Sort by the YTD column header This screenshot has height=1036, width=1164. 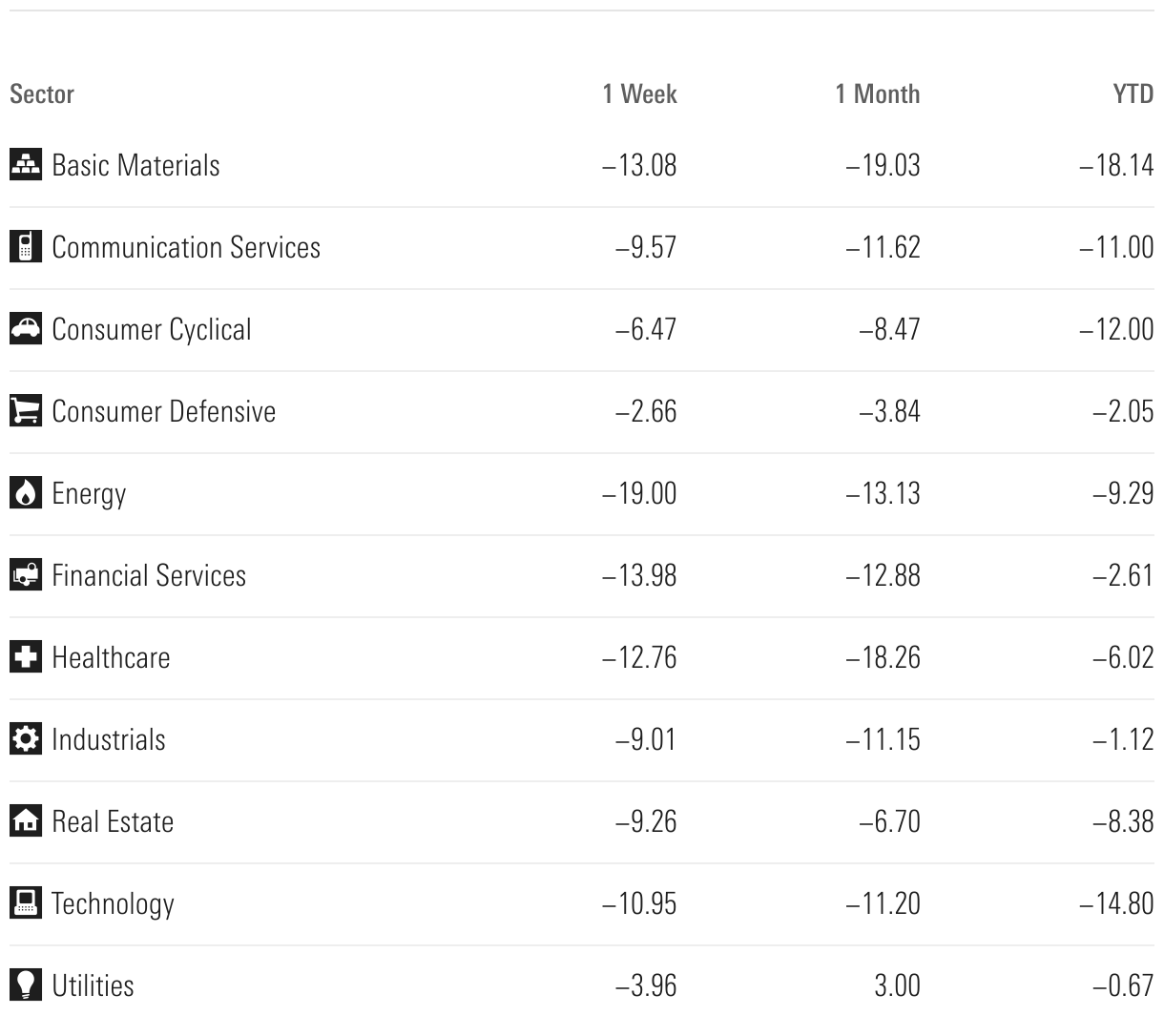coord(1133,94)
